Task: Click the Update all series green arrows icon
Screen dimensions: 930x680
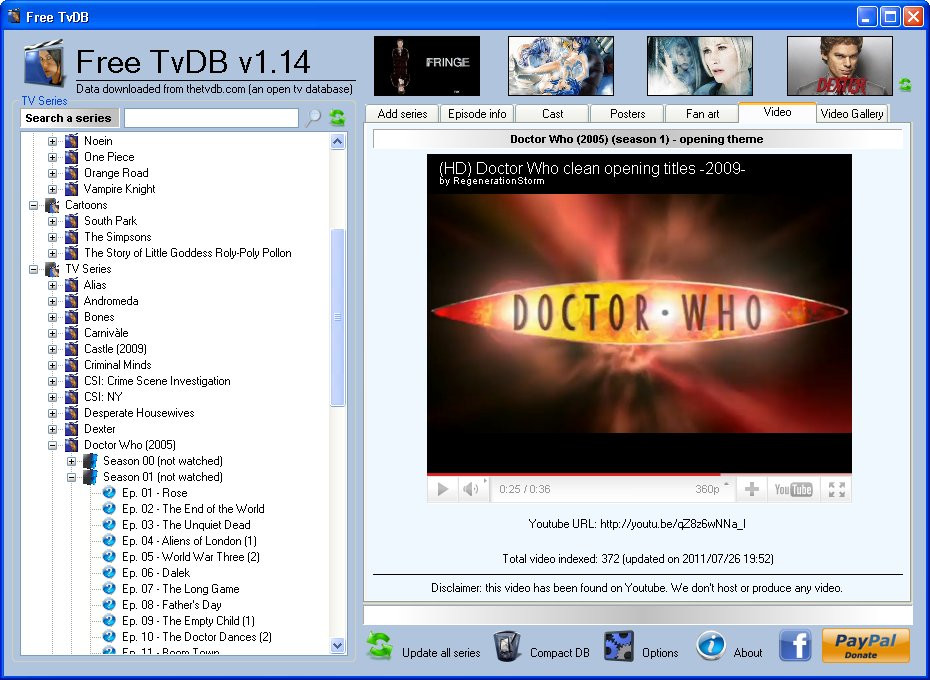Action: [x=379, y=646]
